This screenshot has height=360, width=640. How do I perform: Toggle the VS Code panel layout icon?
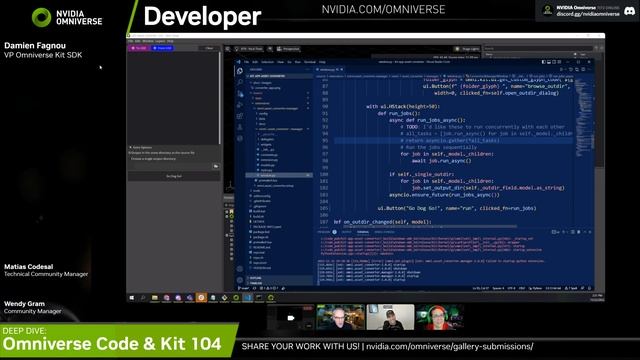point(549,62)
